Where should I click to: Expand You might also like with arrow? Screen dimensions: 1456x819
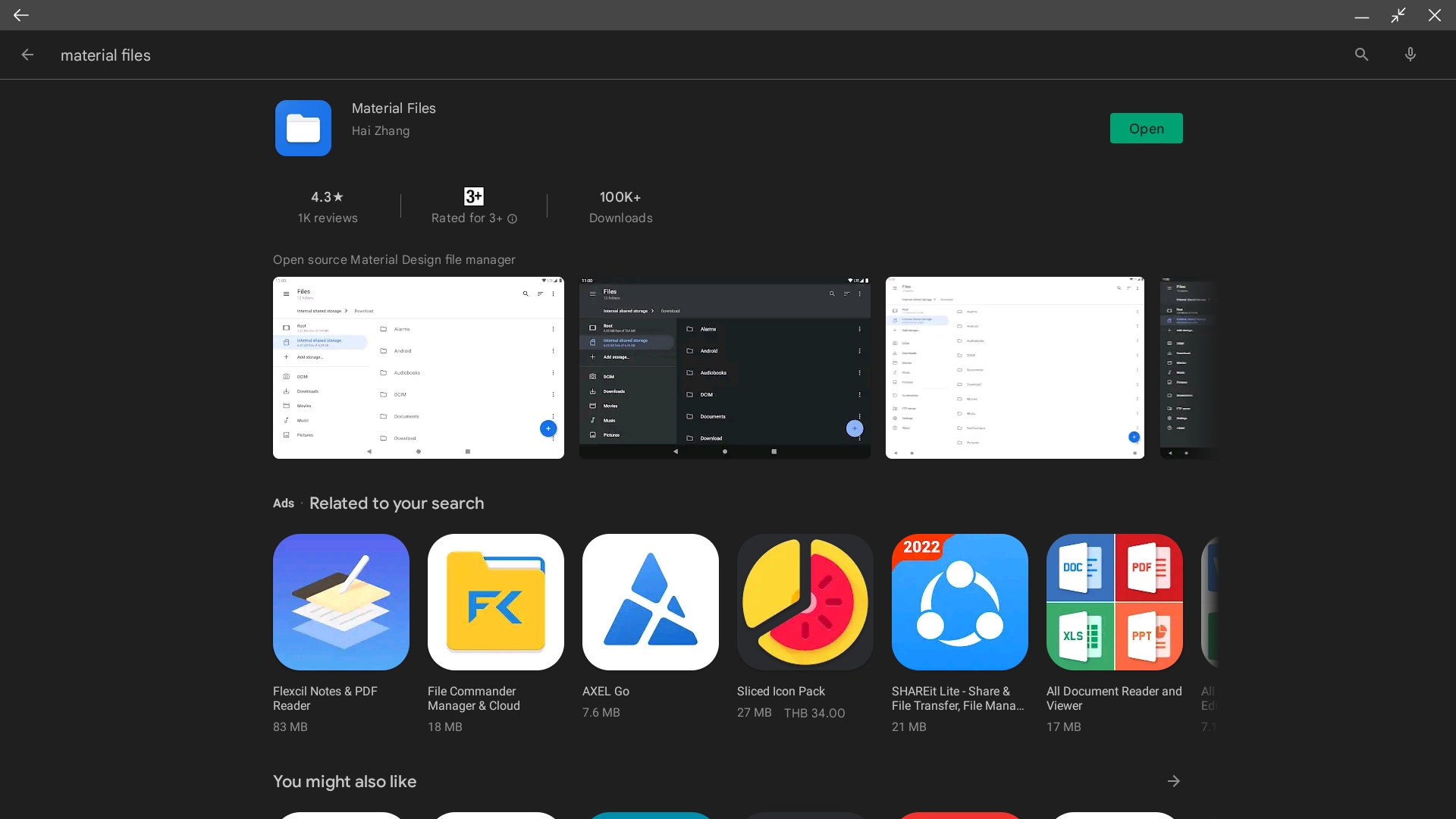1174,781
